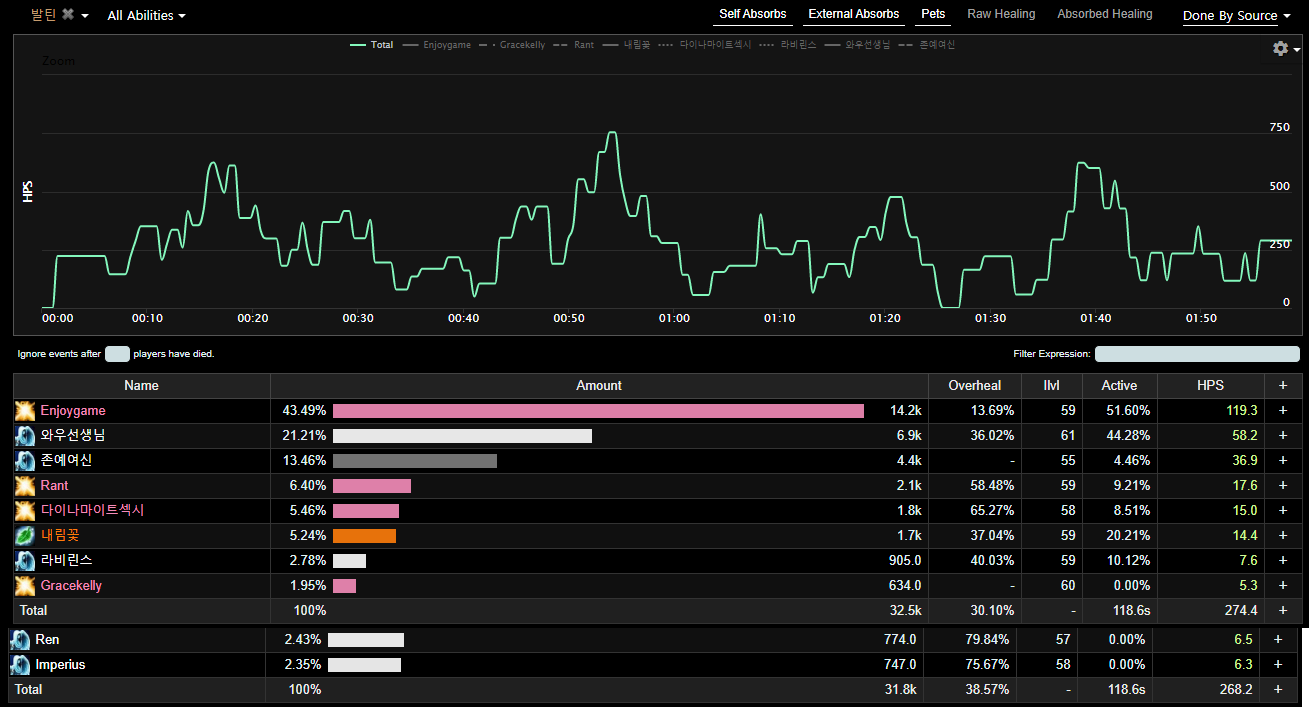Open the All Abilities dropdown
The width and height of the screenshot is (1309, 707).
click(146, 16)
